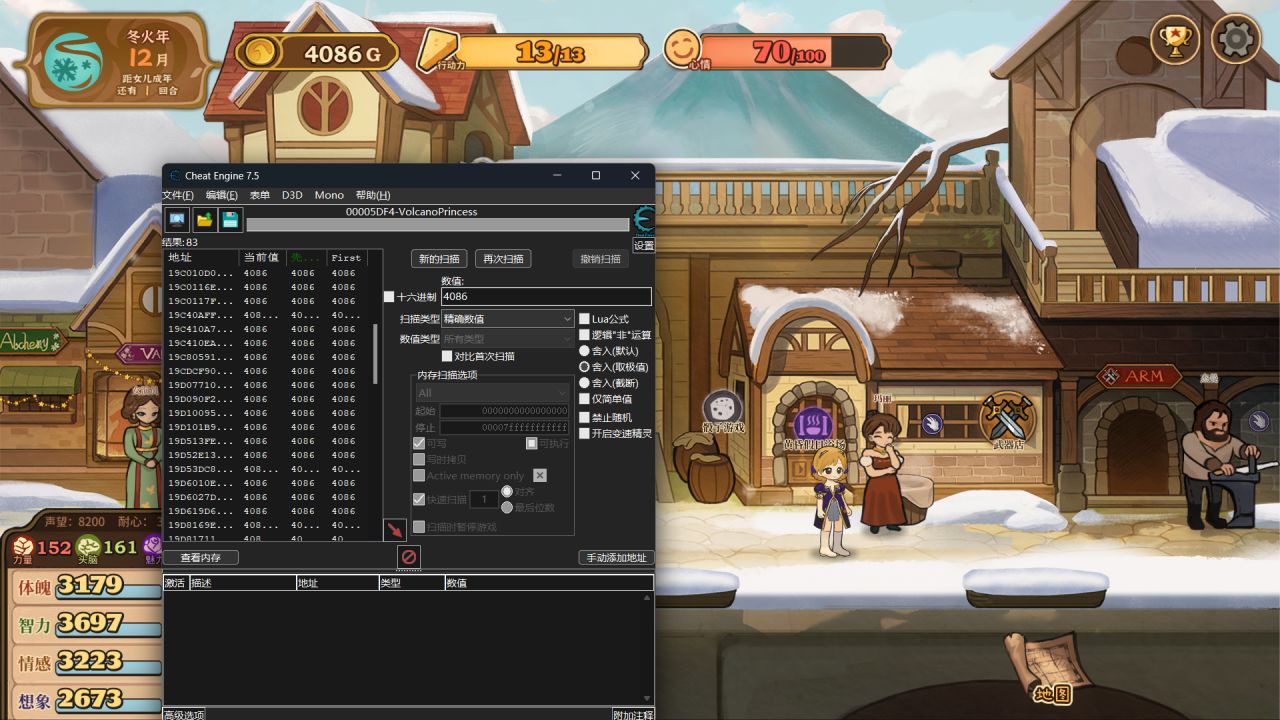Click the cheese action points icon
This screenshot has width=1280, height=720.
pos(437,48)
